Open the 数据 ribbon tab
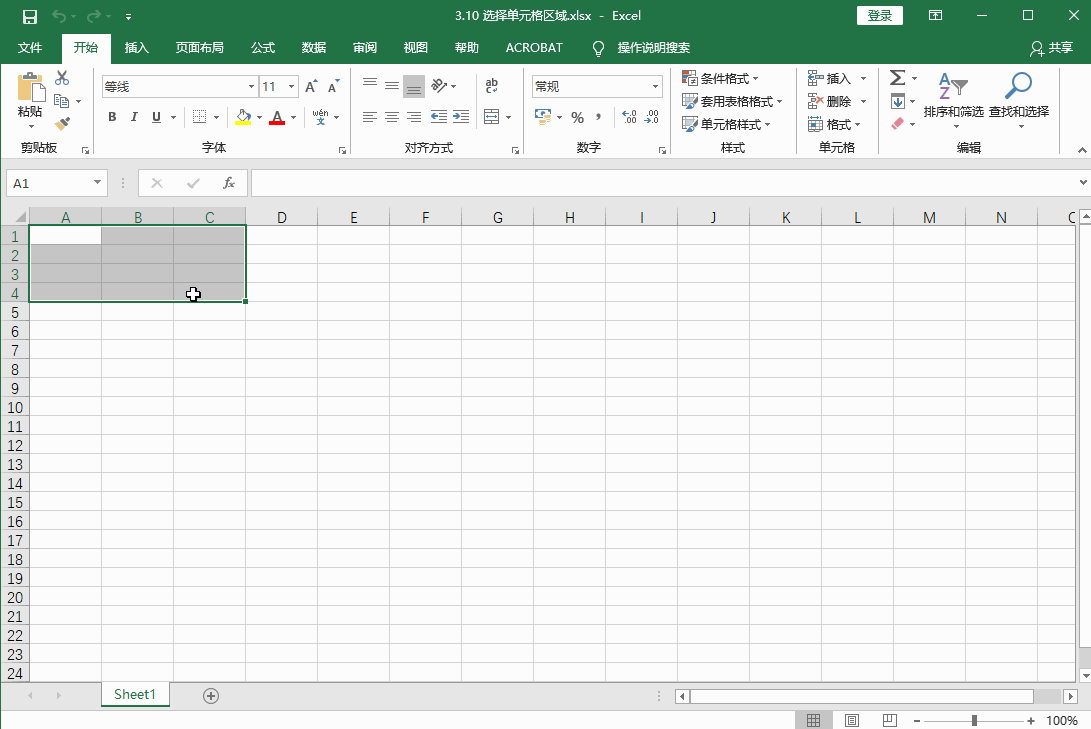This screenshot has height=729, width=1091. [x=312, y=47]
